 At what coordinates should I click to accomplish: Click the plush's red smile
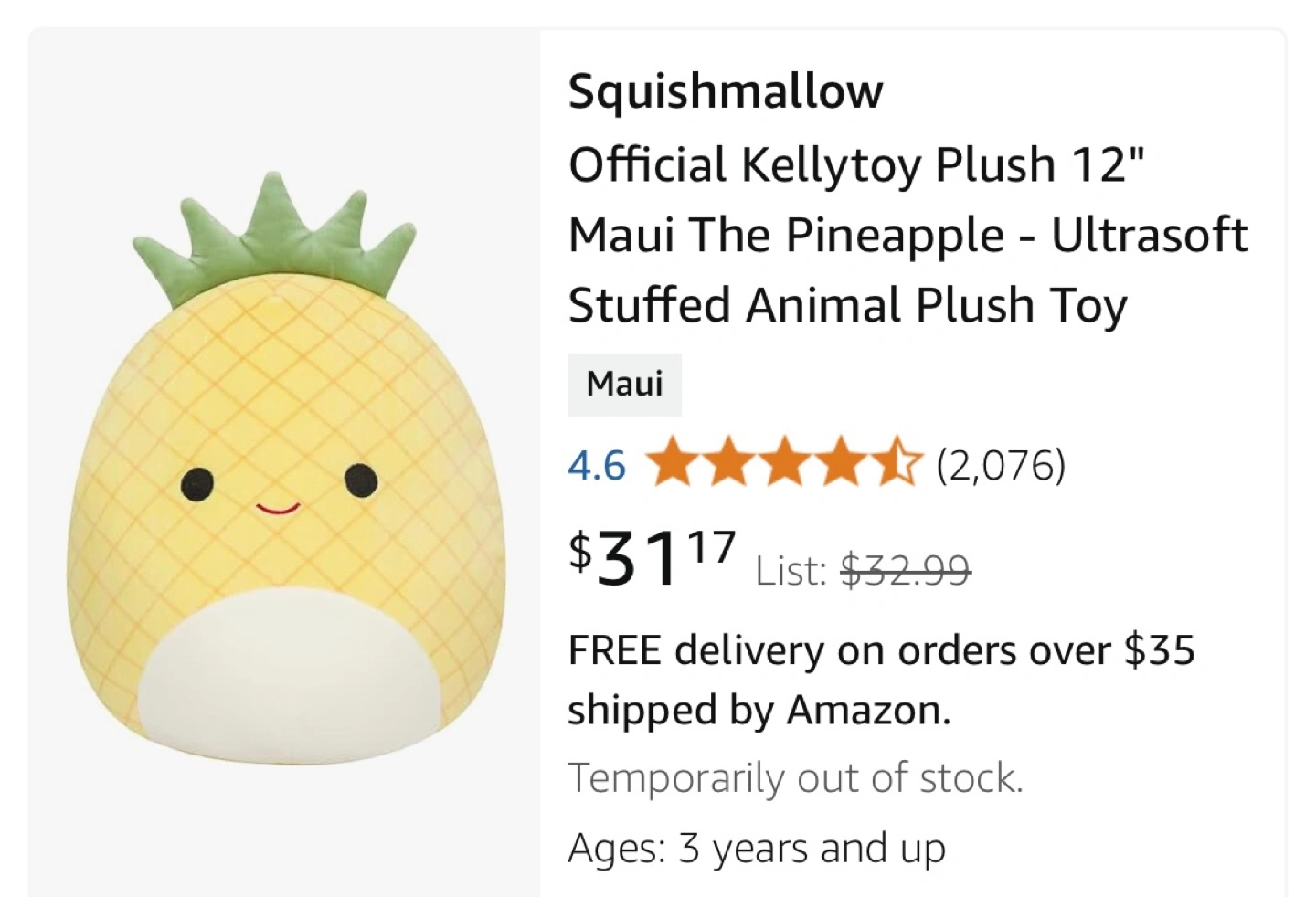[278, 507]
